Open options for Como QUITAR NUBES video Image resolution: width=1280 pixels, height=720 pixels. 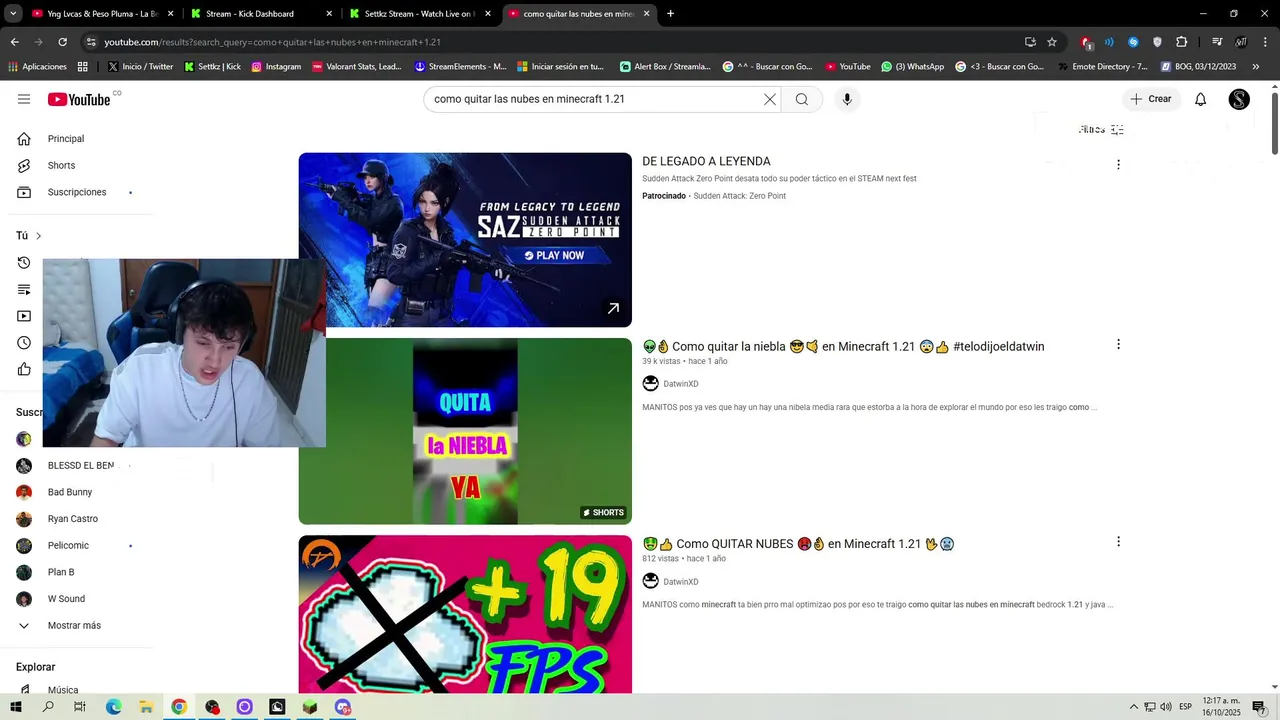click(1118, 541)
